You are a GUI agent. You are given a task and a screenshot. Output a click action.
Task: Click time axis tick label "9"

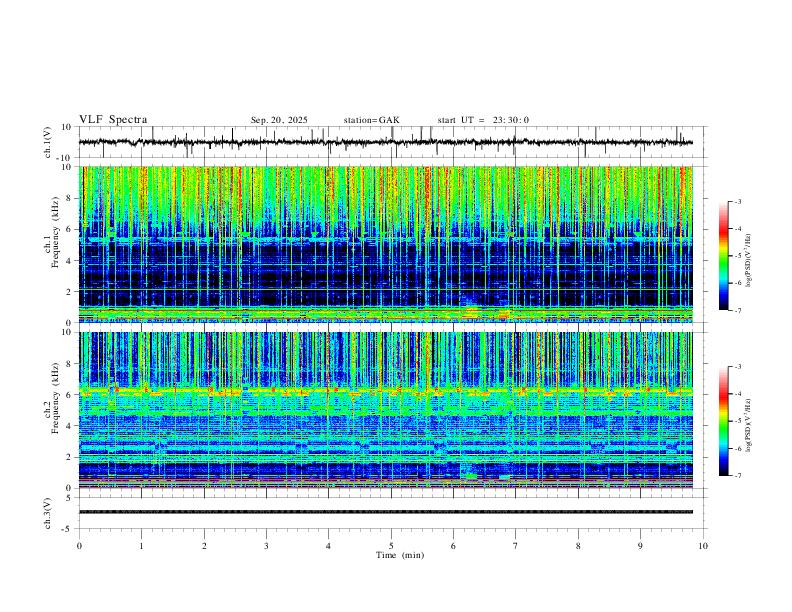640,546
